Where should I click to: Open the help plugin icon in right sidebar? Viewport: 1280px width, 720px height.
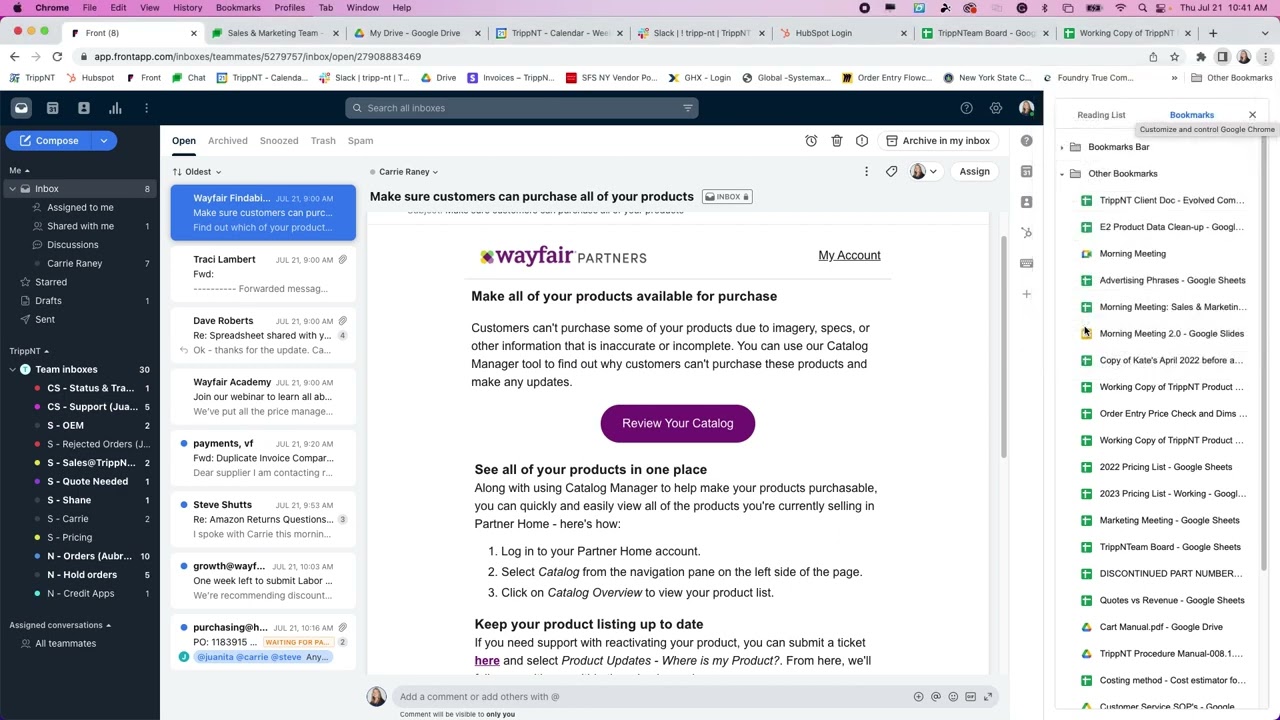pyautogui.click(x=1026, y=141)
